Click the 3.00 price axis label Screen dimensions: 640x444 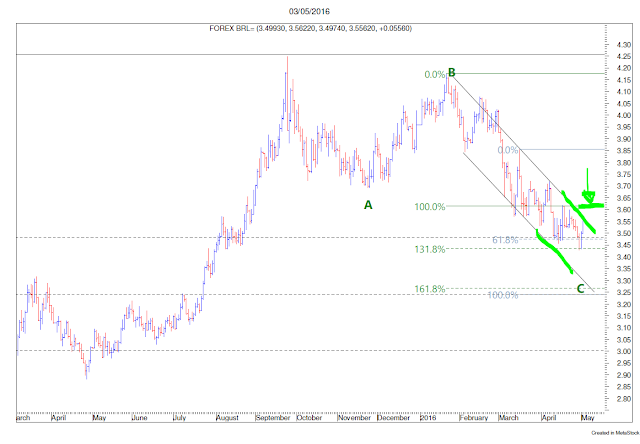624,351
